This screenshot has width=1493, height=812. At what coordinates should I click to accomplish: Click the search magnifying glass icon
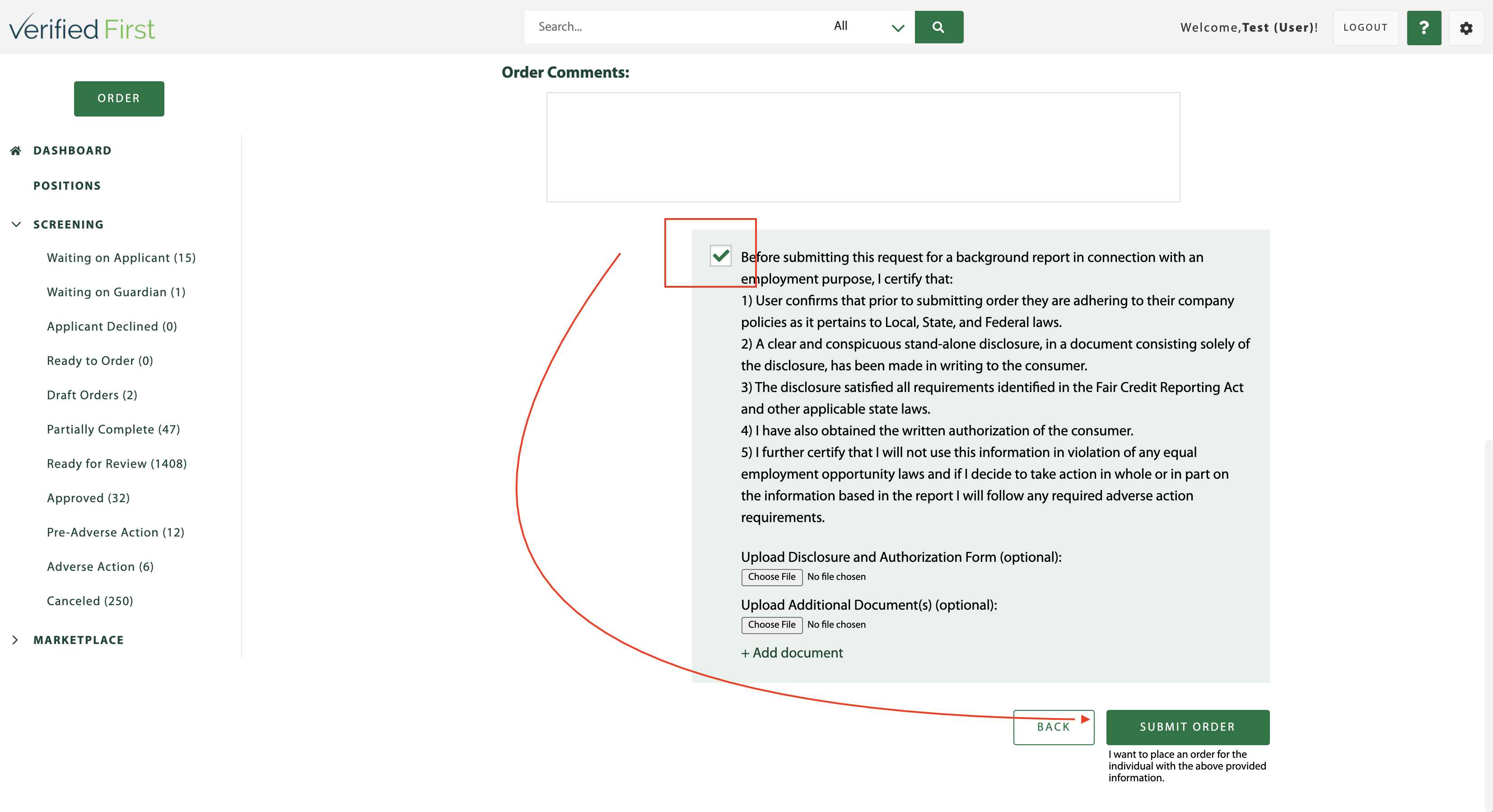click(x=939, y=27)
